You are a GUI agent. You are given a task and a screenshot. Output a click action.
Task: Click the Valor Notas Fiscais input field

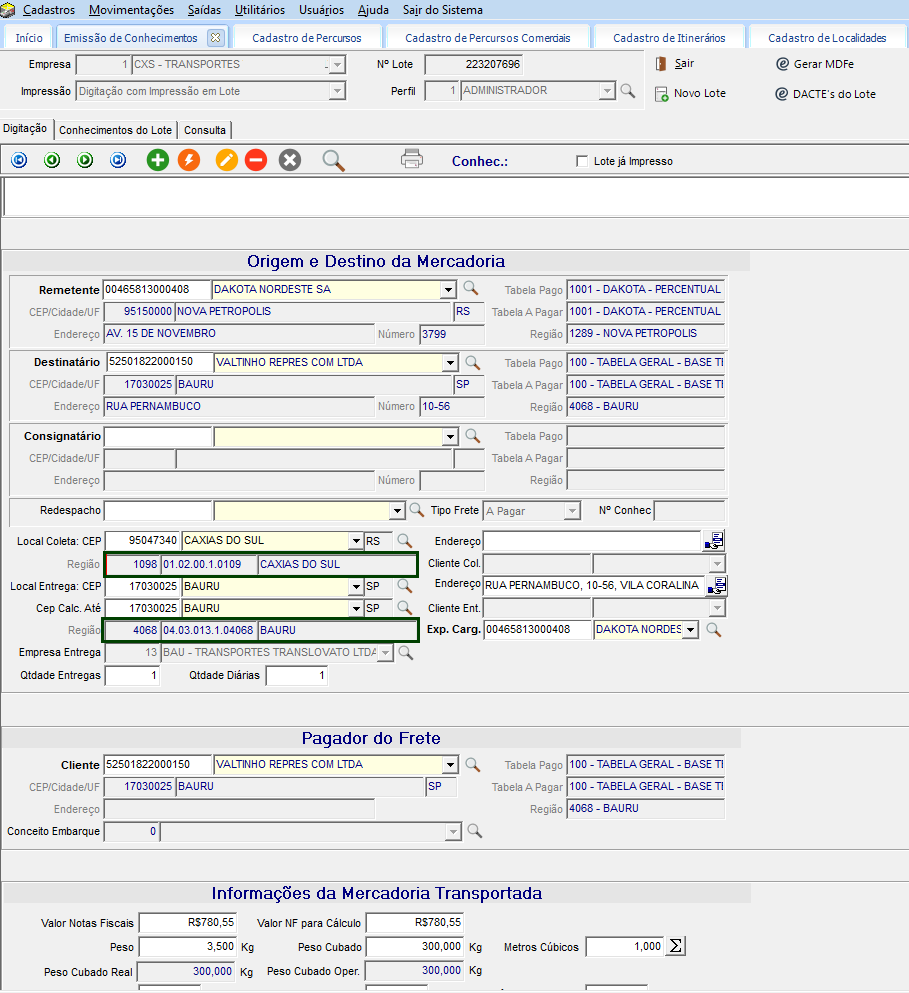point(187,922)
